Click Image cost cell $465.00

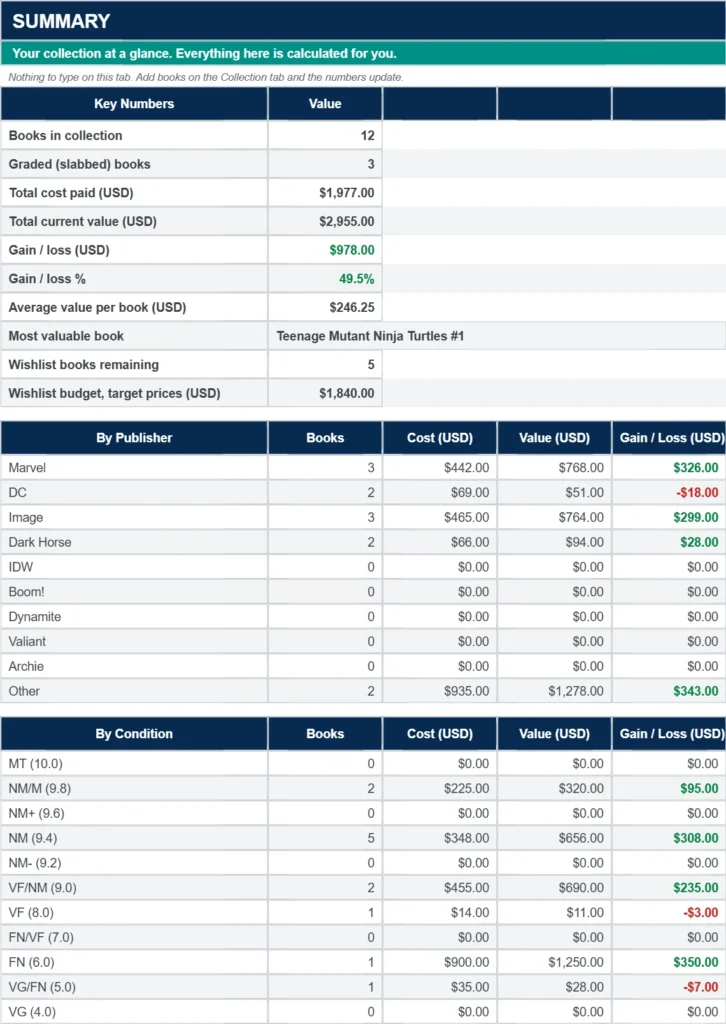point(440,517)
